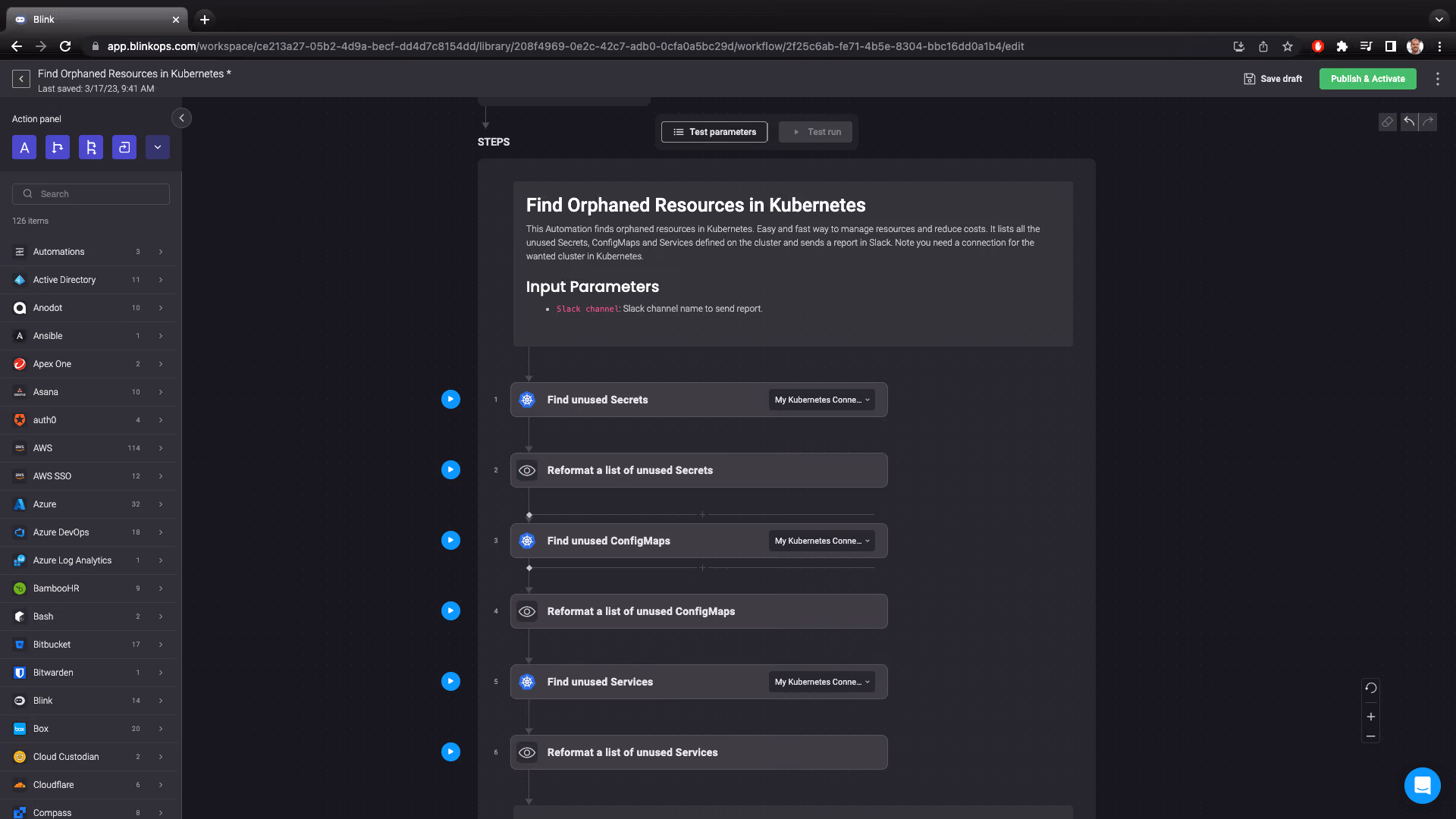Run step 2 Reformat unused Secrets
The height and width of the screenshot is (819, 1456).
click(x=450, y=470)
